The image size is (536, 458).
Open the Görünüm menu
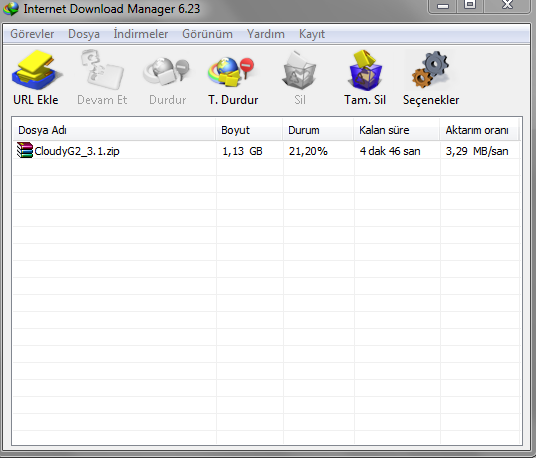(x=207, y=34)
